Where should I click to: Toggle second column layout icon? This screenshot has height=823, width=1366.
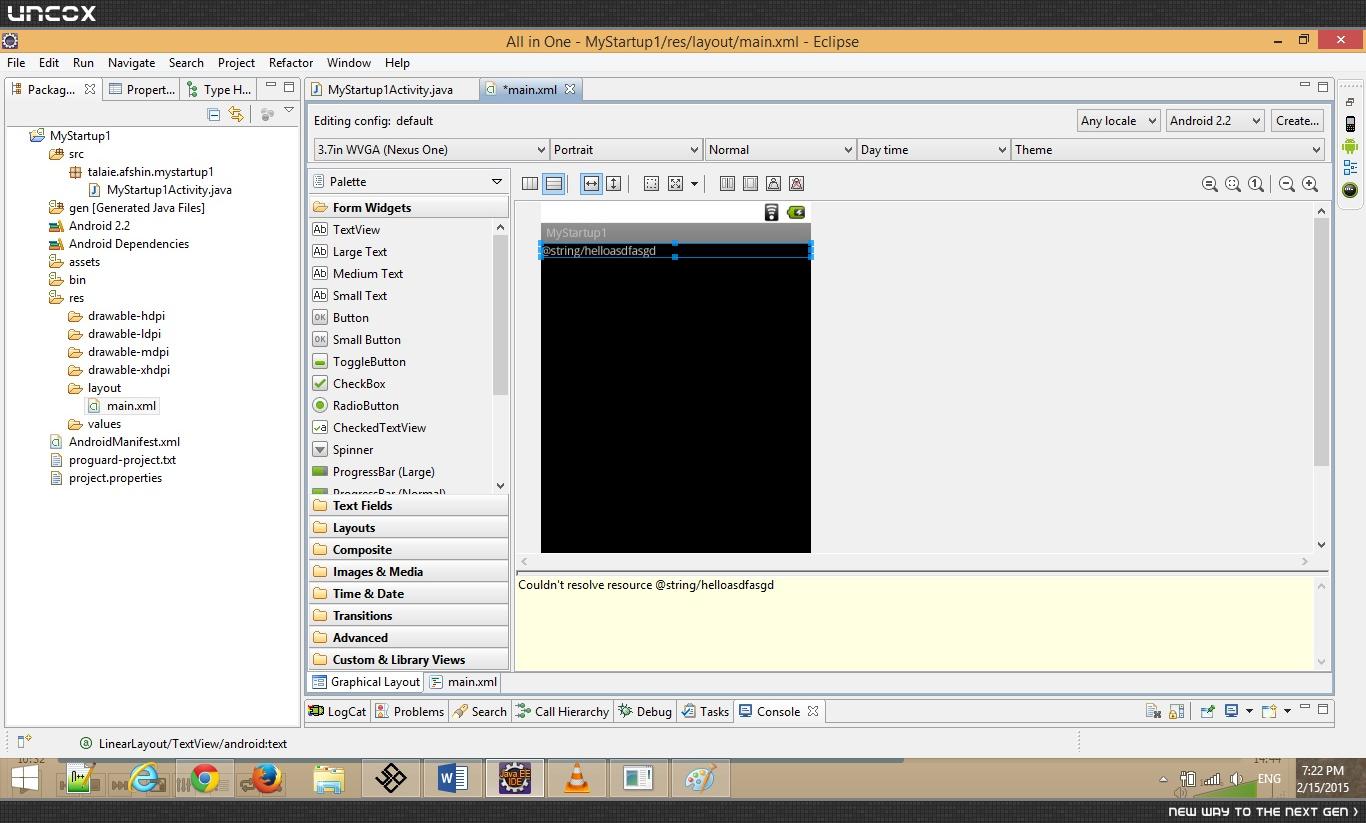pos(750,184)
